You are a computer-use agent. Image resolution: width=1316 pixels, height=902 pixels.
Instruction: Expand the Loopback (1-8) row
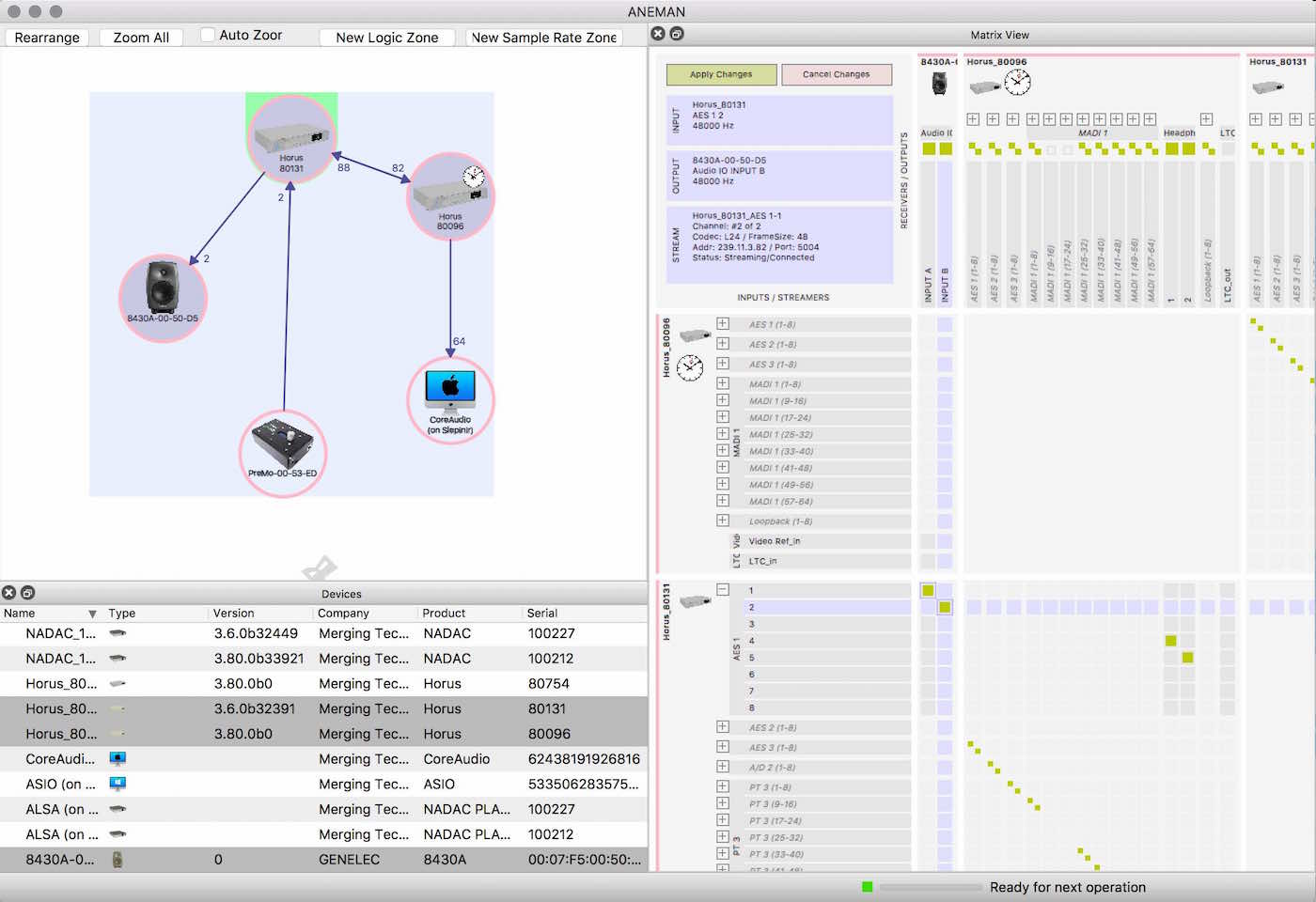pyautogui.click(x=723, y=521)
